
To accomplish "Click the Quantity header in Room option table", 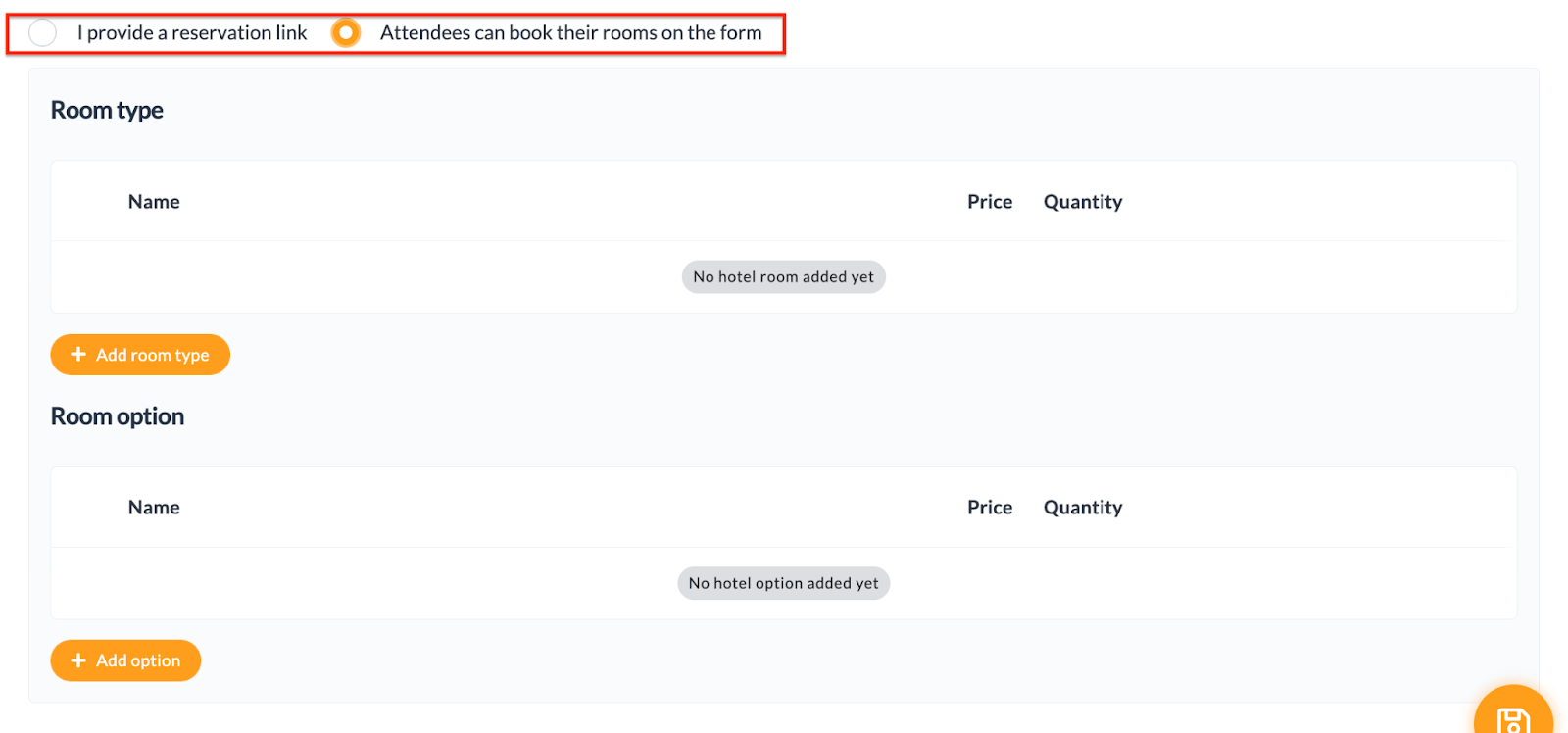I will click(1083, 508).
